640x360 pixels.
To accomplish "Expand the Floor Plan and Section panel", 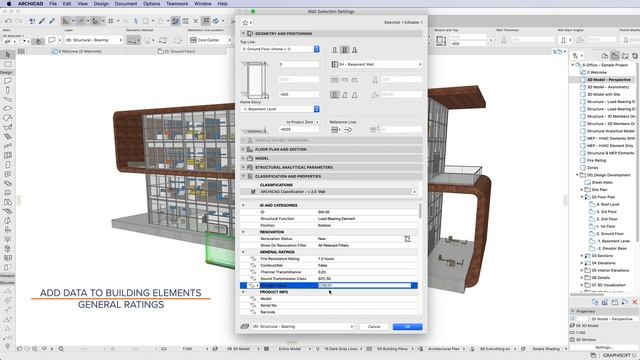I will [243, 149].
